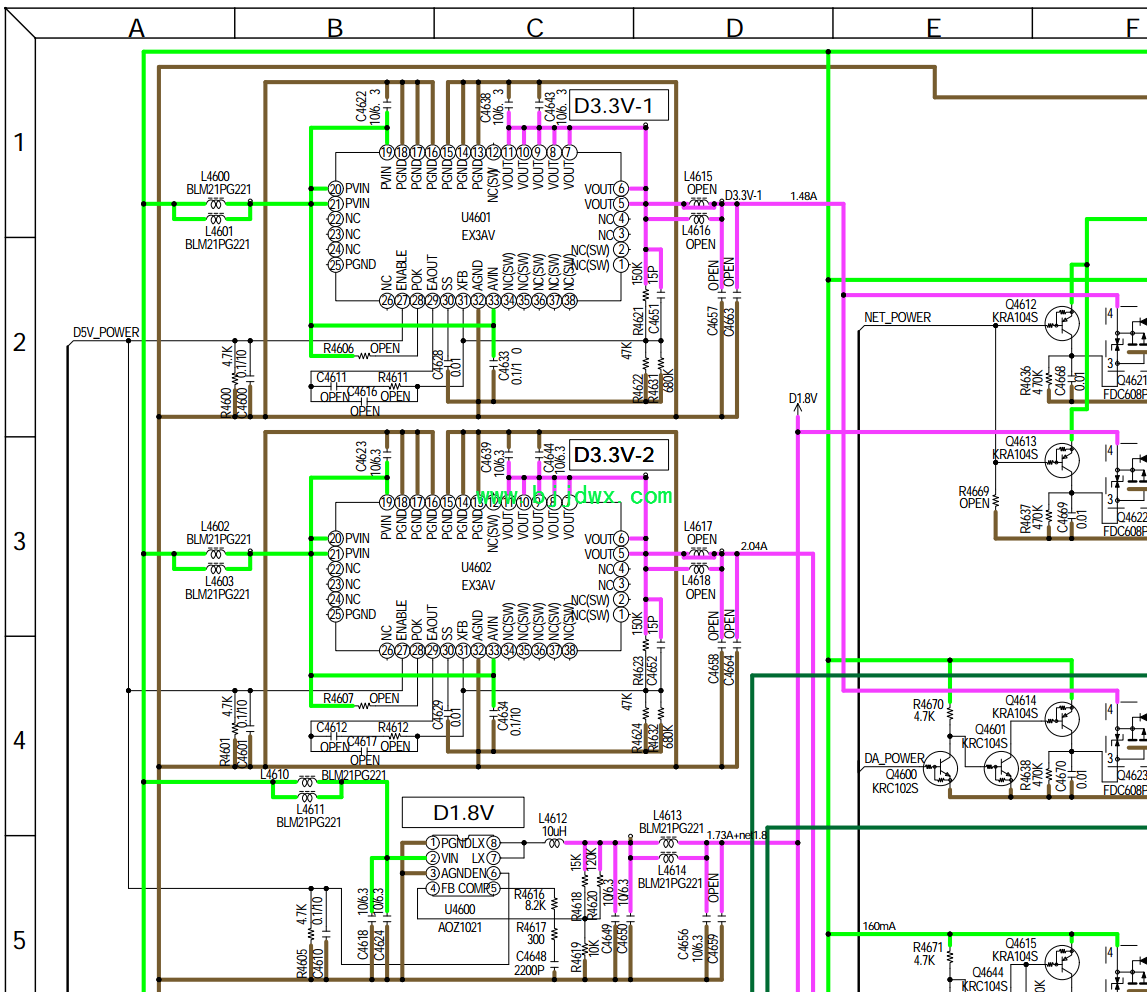The image size is (1147, 992).
Task: Click the D1.8V net label with arrow
Action: pos(802,399)
